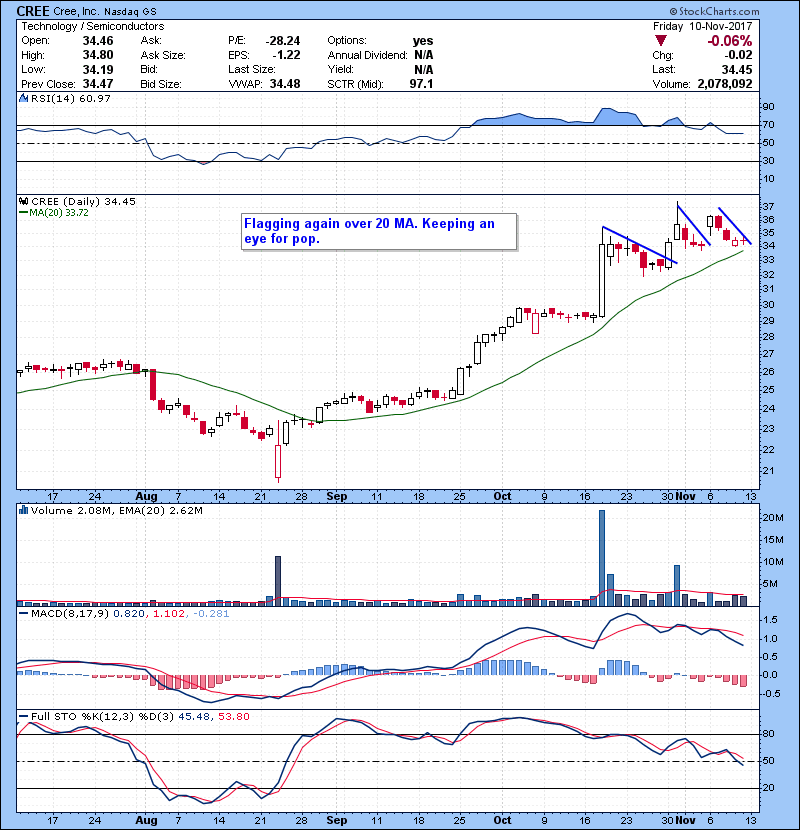This screenshot has width=800, height=830.
Task: Click the SCTR (Mid) value 97.1
Action: point(421,84)
